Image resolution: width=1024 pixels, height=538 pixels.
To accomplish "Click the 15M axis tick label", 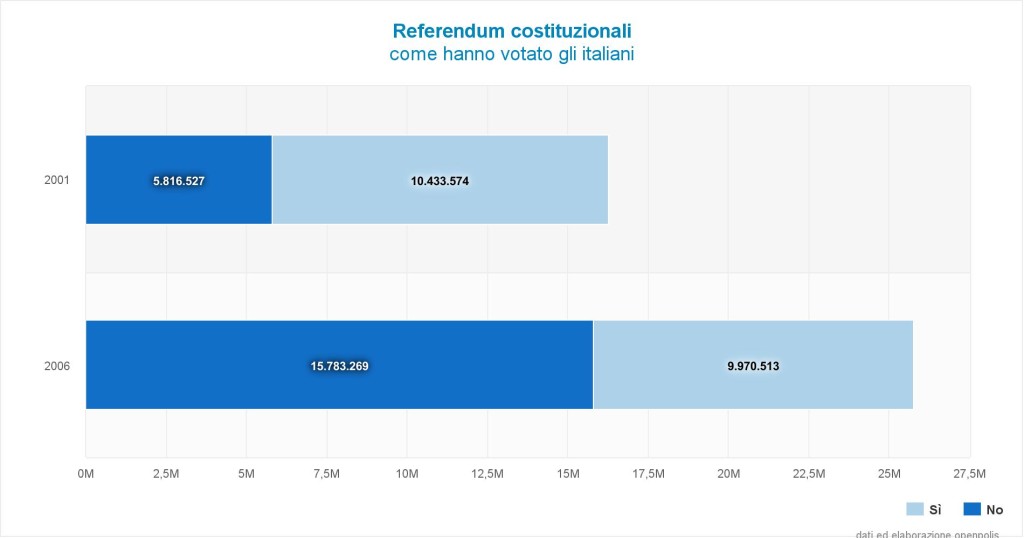I will click(568, 474).
